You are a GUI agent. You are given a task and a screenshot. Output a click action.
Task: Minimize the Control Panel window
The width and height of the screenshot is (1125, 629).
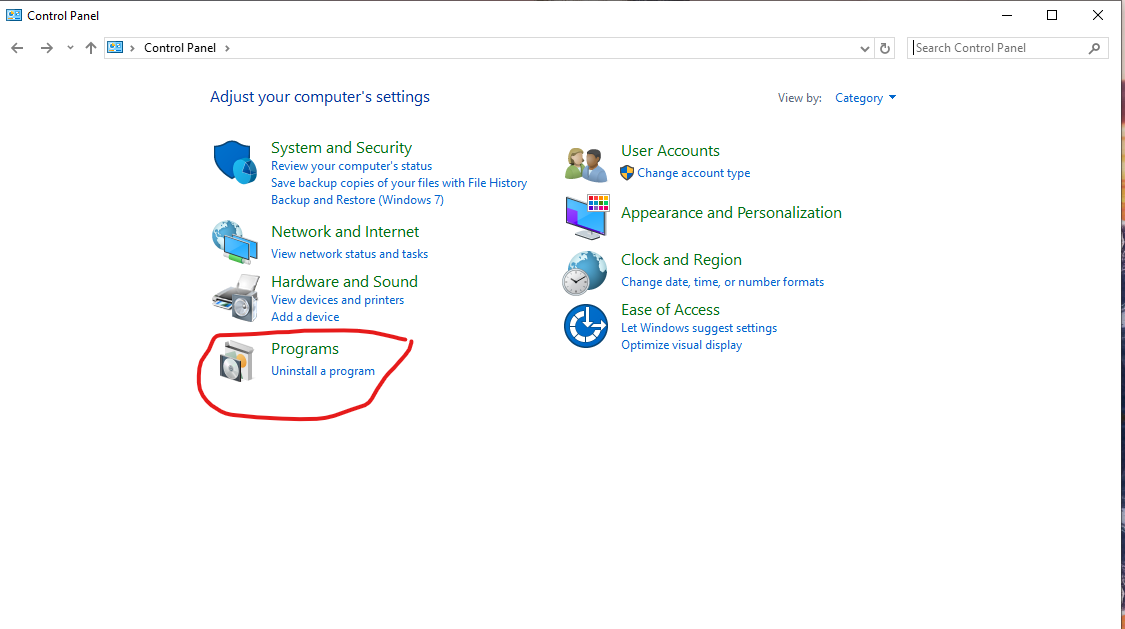[1007, 15]
